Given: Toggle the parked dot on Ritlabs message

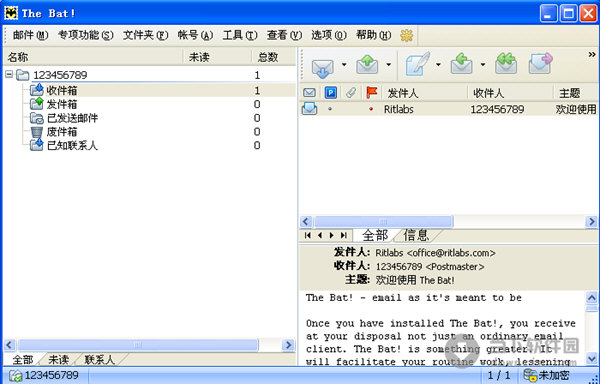Looking at the screenshot, I should [x=330, y=109].
